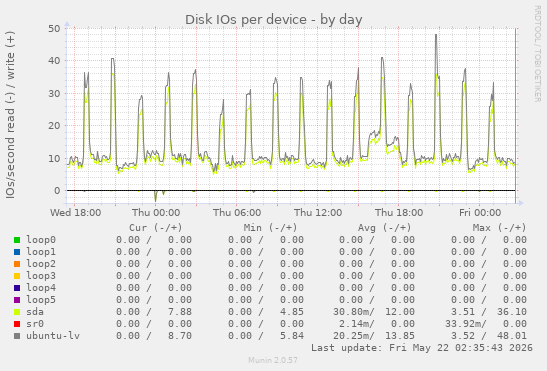Click the negative read dip near Thu 00:00

pyautogui.click(x=156, y=197)
